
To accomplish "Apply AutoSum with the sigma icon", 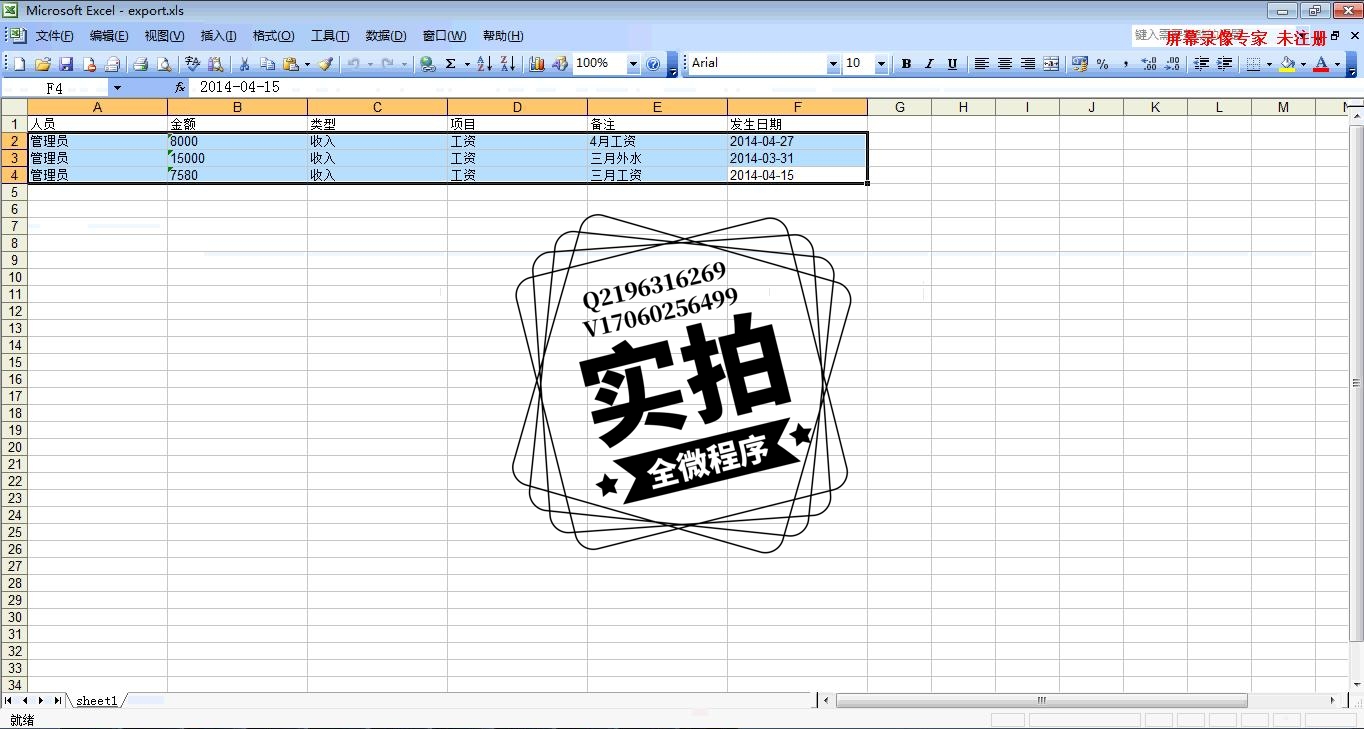I will click(451, 64).
